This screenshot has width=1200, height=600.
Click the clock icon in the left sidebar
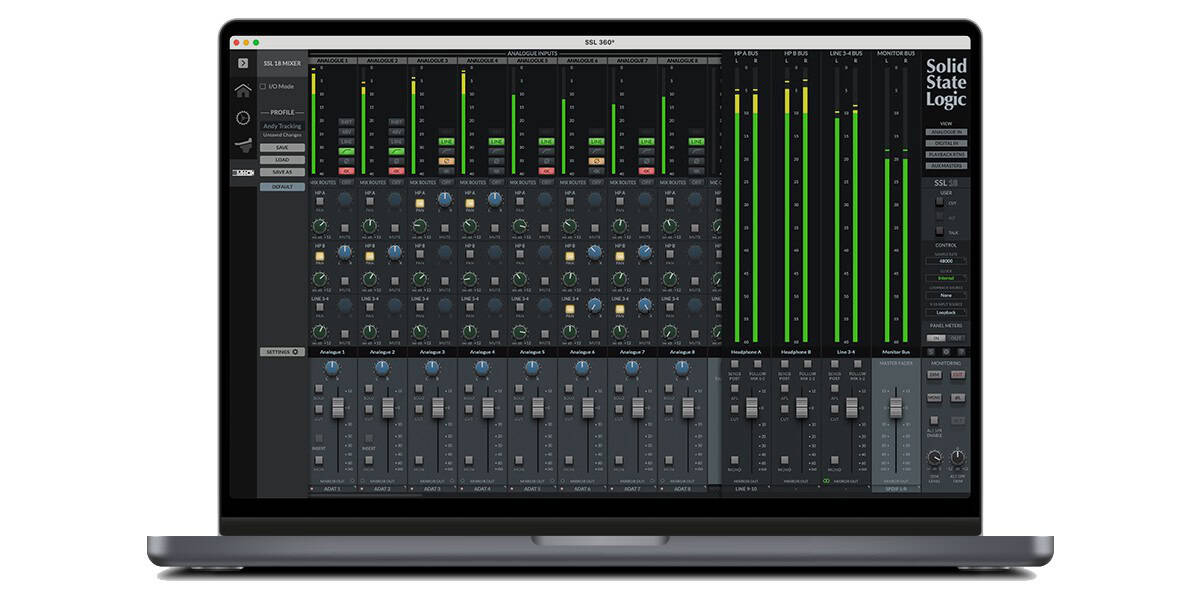243,118
